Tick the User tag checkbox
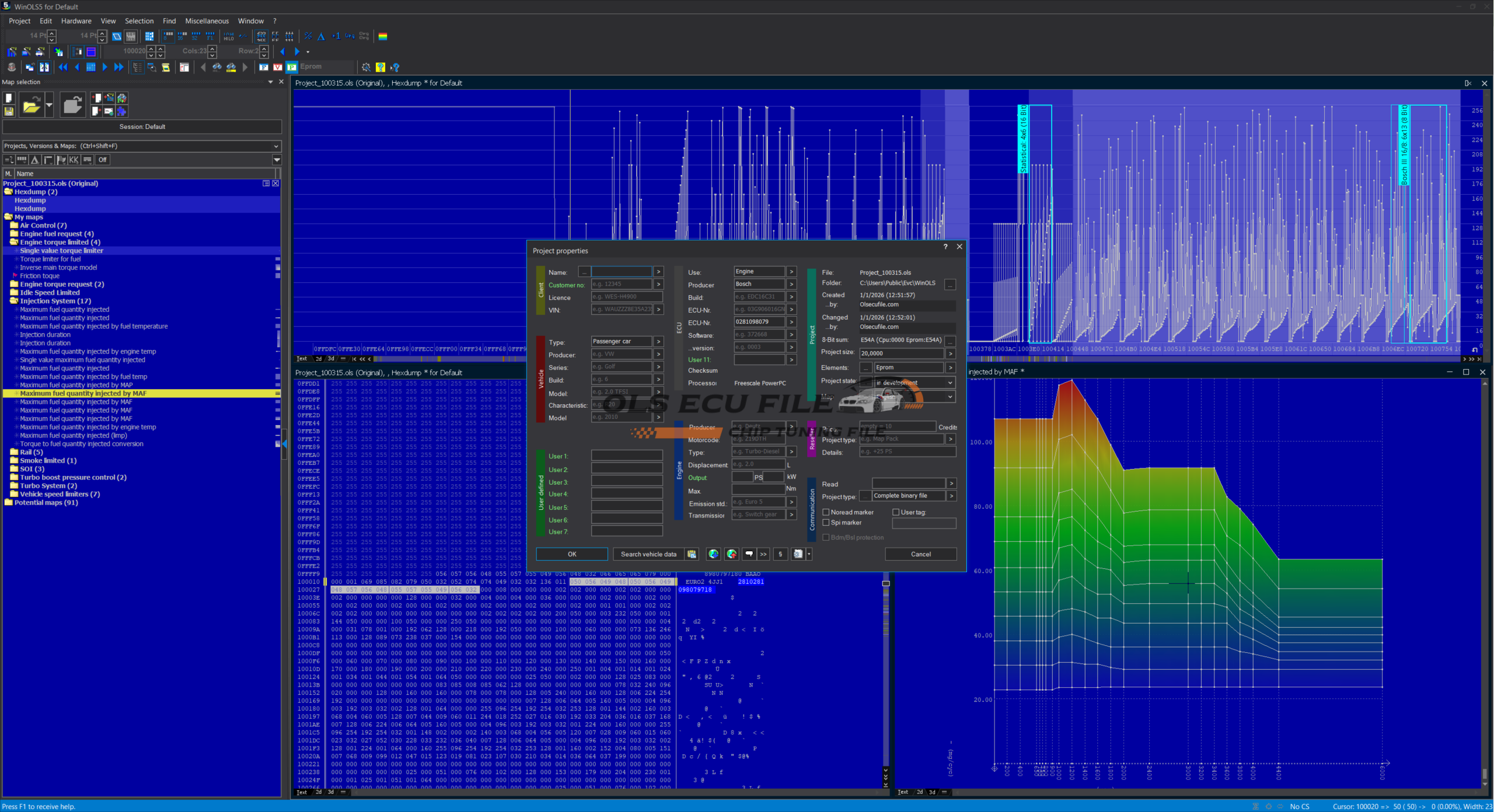 point(896,512)
